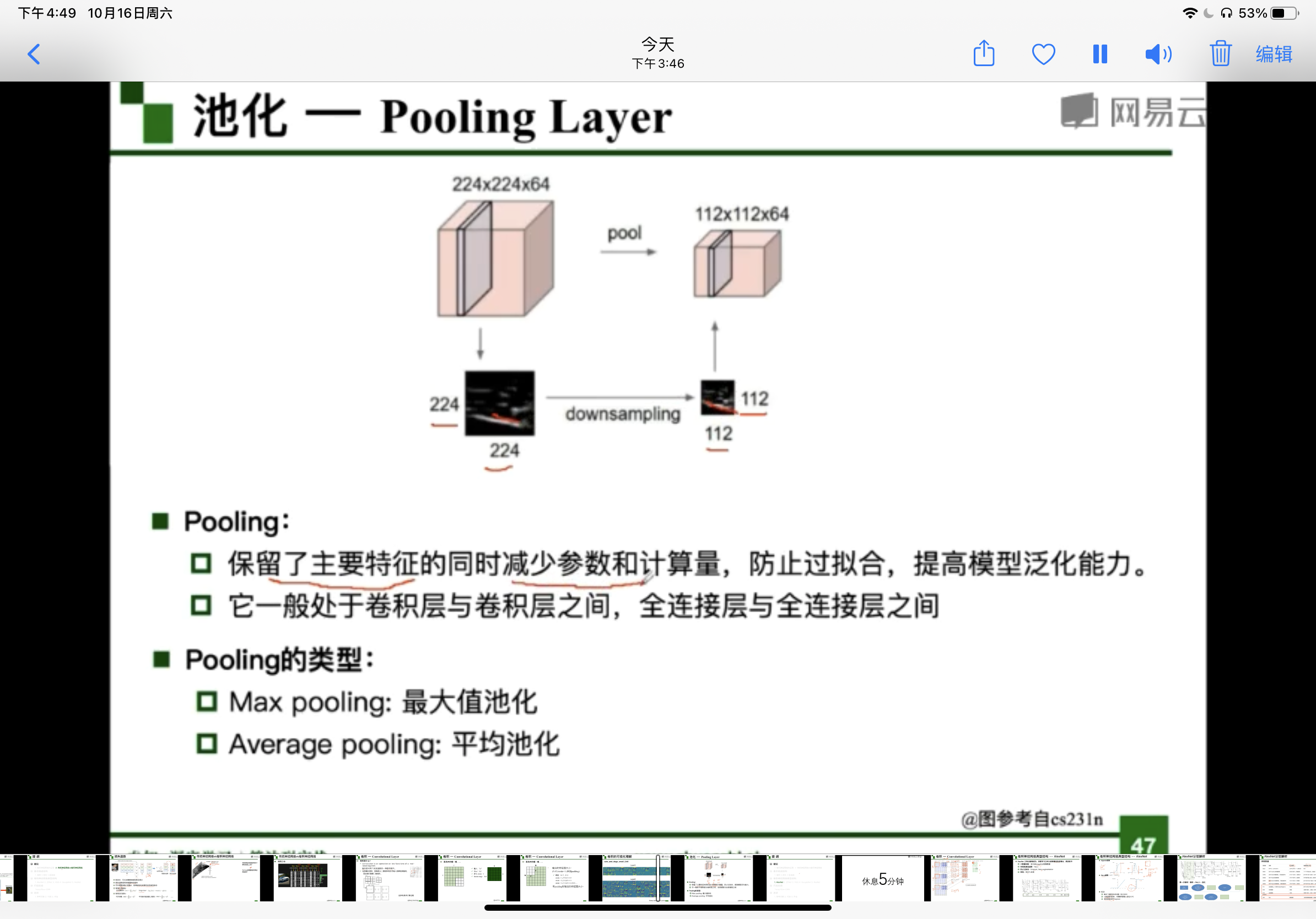Jump to the 休息5分钟 frame thumbnail
This screenshot has height=919, width=1316.
[882, 878]
